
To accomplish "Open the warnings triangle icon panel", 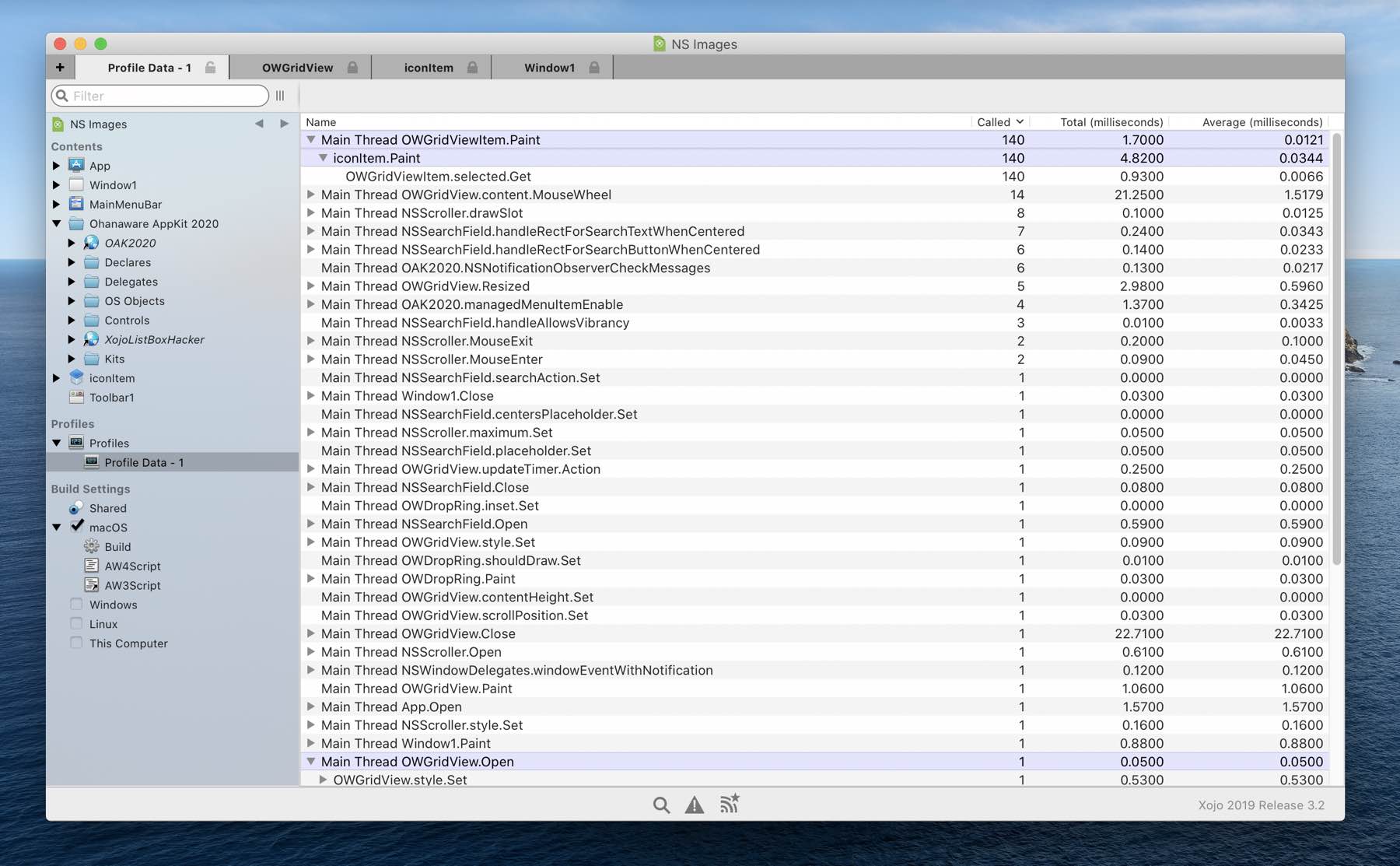I will click(694, 805).
